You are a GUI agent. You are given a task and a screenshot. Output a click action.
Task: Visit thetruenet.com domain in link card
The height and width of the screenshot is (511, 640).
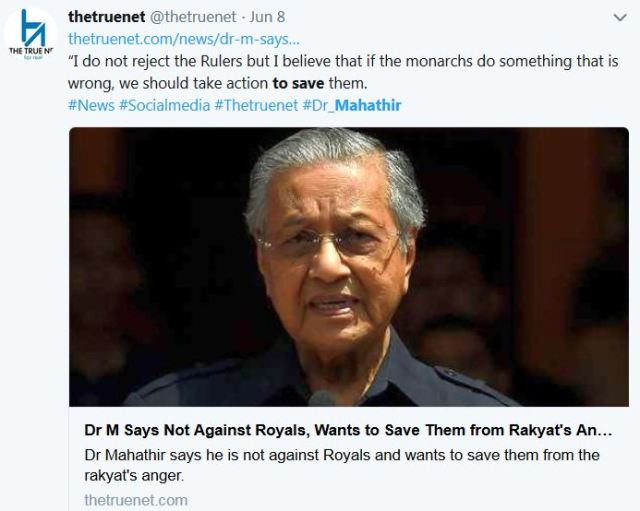(136, 500)
